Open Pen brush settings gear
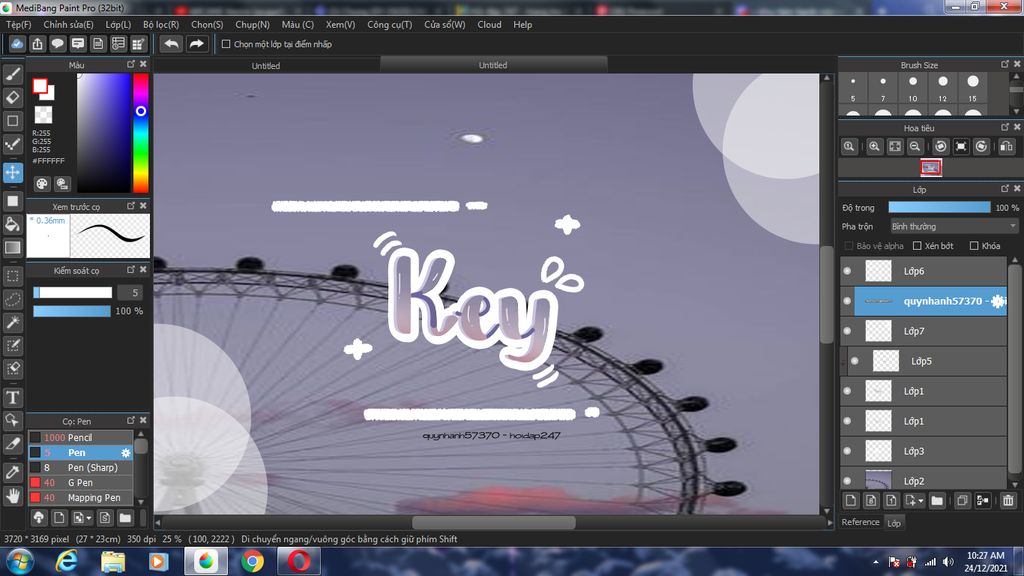1024x576 pixels. pyautogui.click(x=125, y=453)
